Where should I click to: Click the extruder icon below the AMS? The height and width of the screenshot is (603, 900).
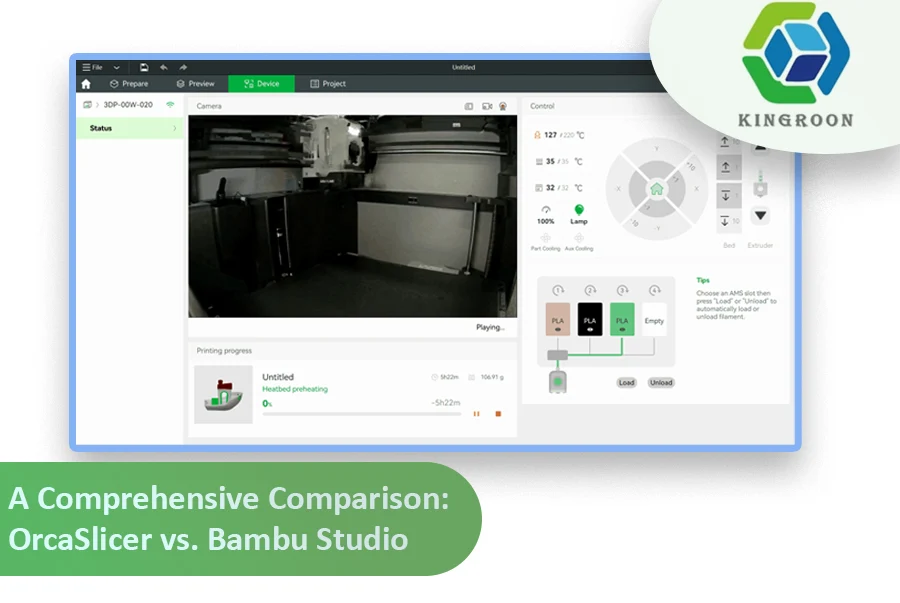pos(557,382)
